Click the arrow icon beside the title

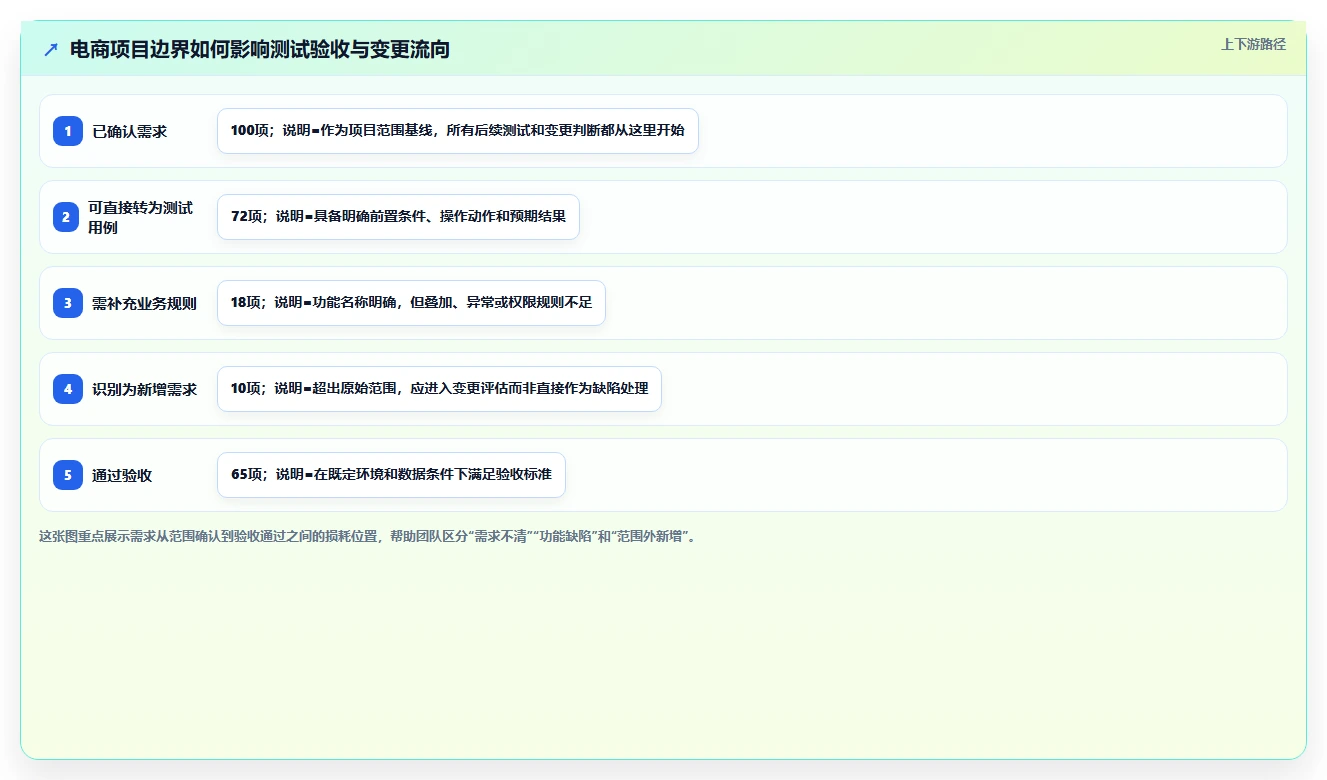coord(51,49)
